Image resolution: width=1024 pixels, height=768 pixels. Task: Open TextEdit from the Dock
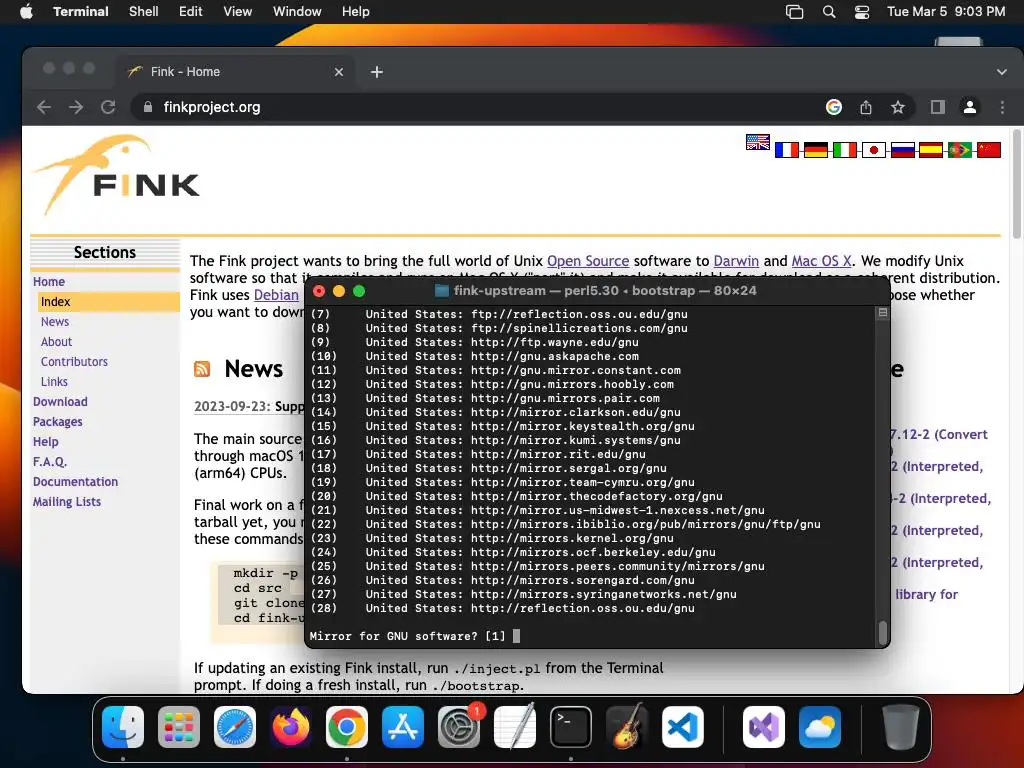click(x=515, y=727)
